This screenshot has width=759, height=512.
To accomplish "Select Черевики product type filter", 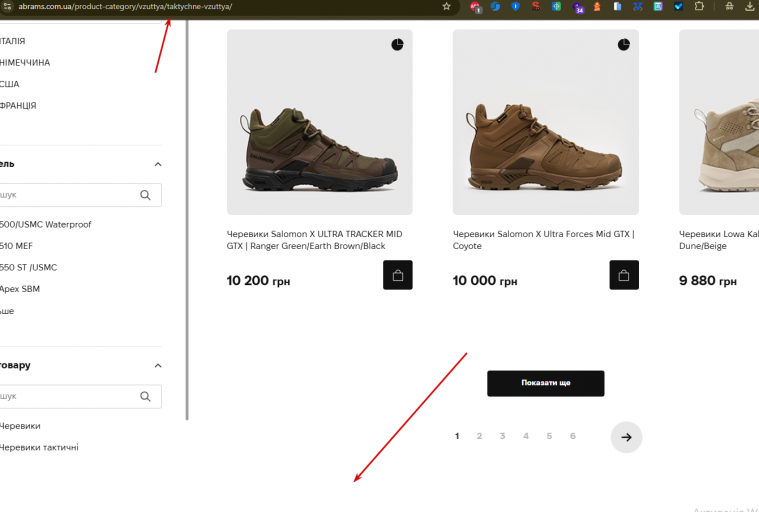I will tap(20, 426).
